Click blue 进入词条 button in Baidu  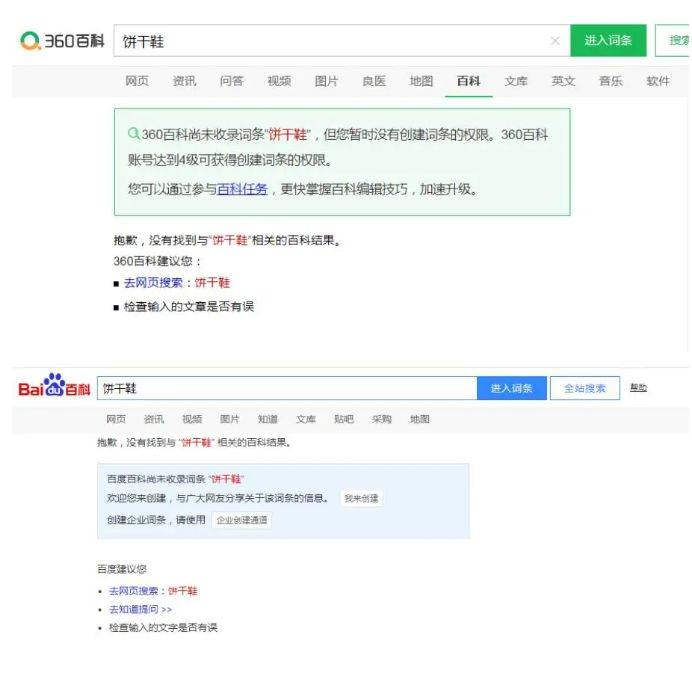point(511,388)
